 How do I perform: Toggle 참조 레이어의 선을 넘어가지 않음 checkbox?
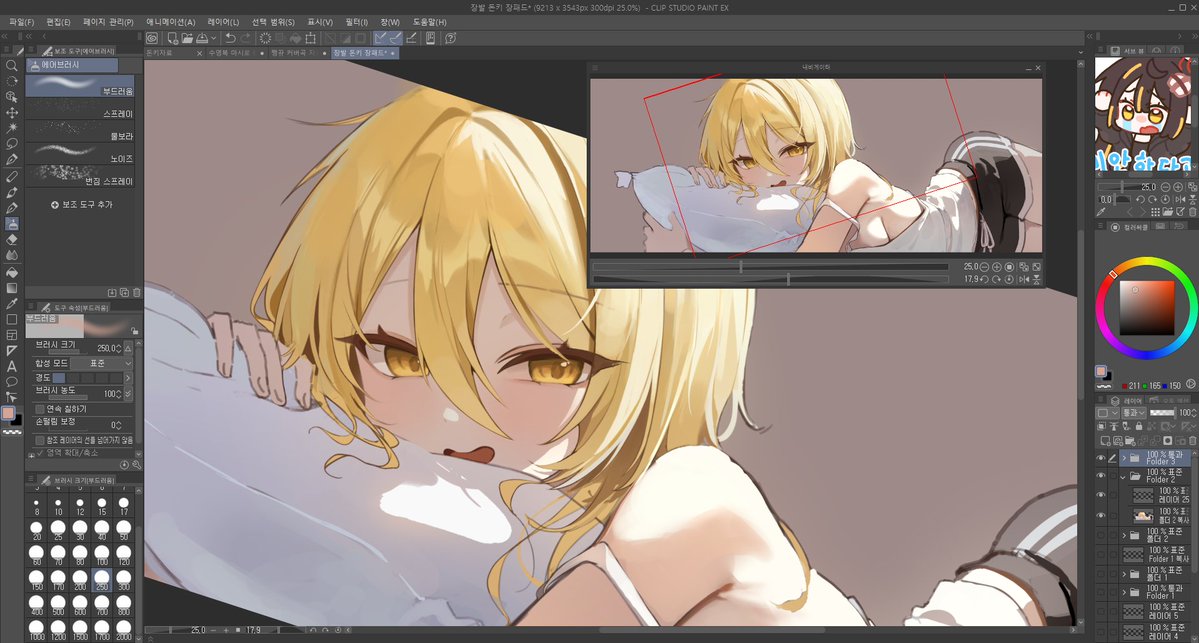(40, 440)
